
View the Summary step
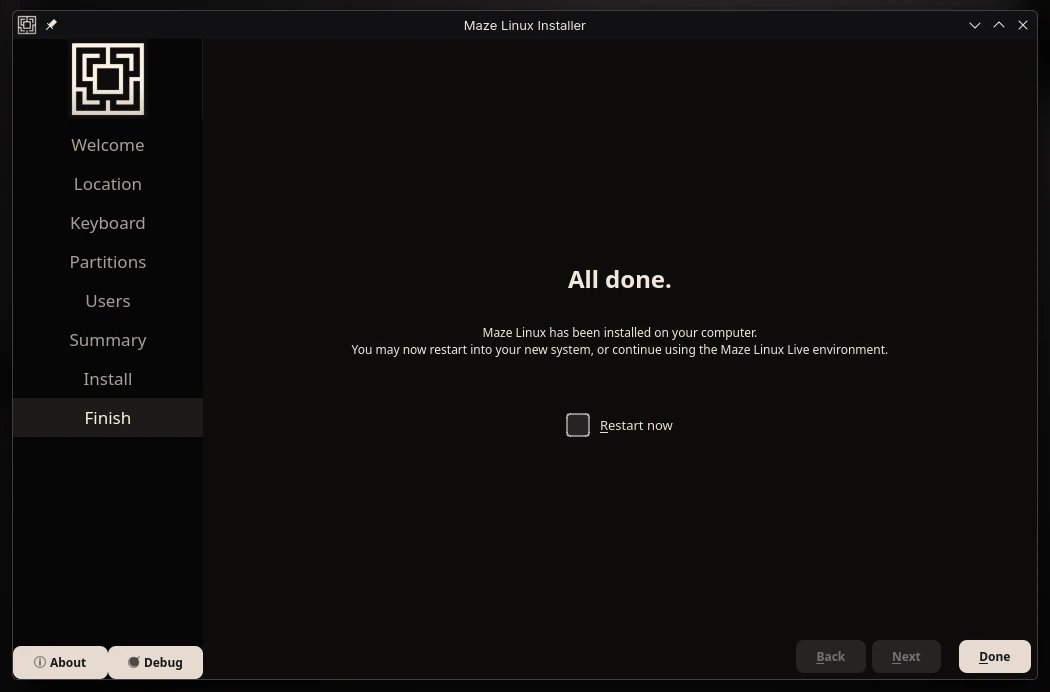[108, 340]
